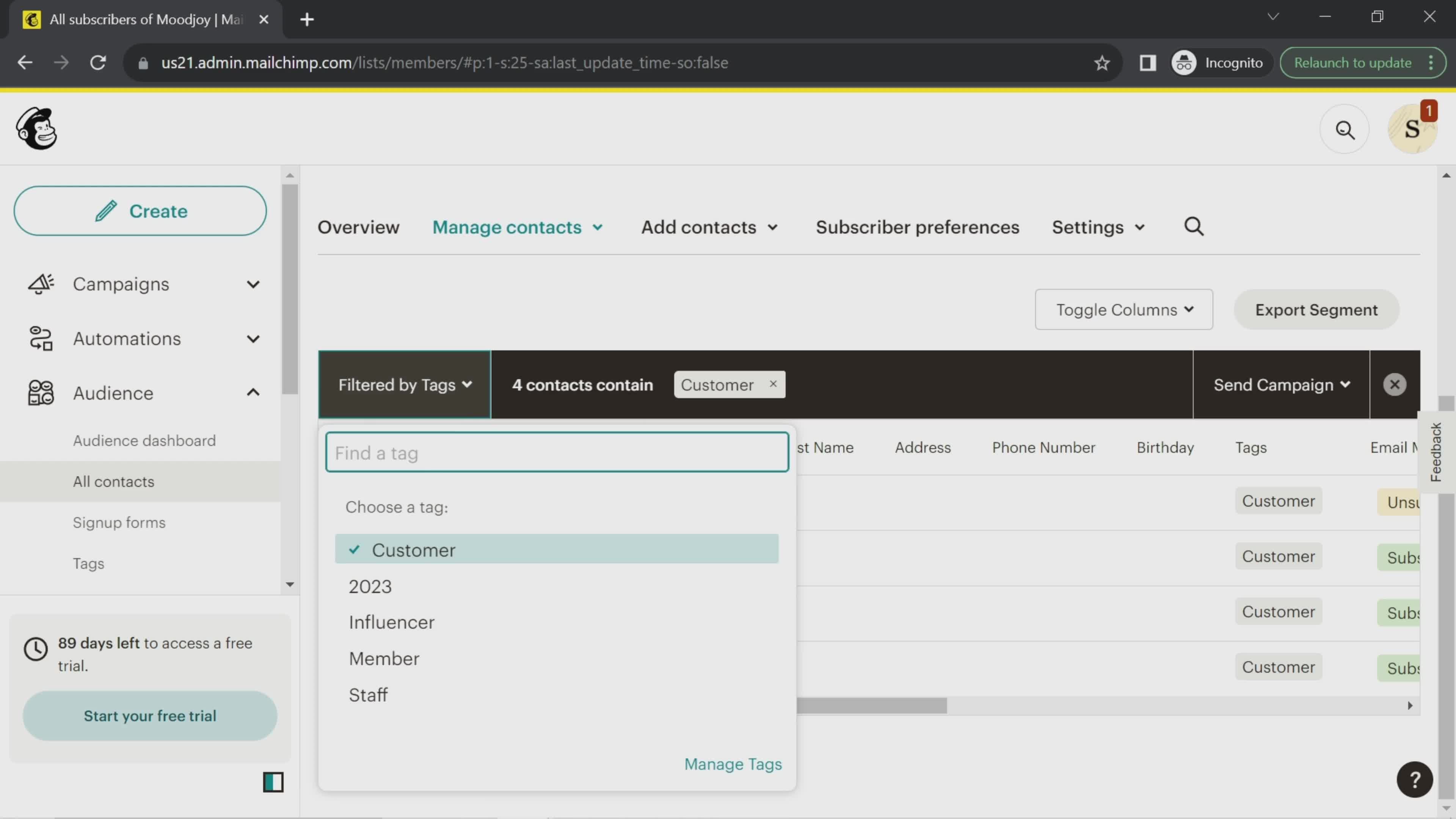
Task: Open the Feedback side tab
Action: pos(1436,452)
